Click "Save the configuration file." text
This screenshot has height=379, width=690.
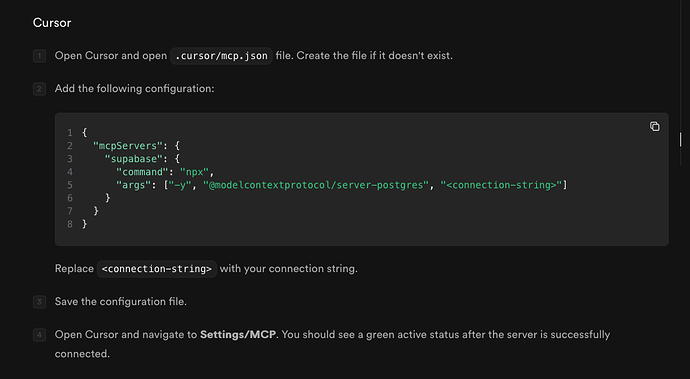coord(121,302)
